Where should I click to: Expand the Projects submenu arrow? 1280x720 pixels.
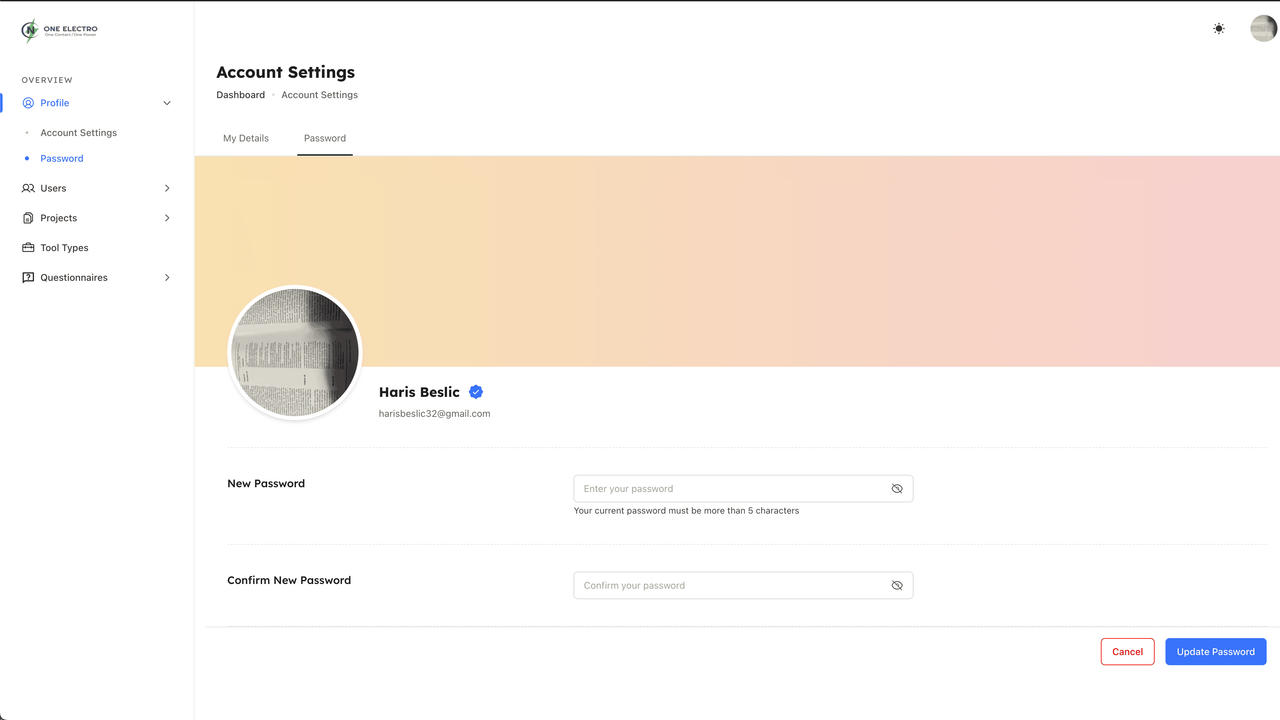[167, 218]
